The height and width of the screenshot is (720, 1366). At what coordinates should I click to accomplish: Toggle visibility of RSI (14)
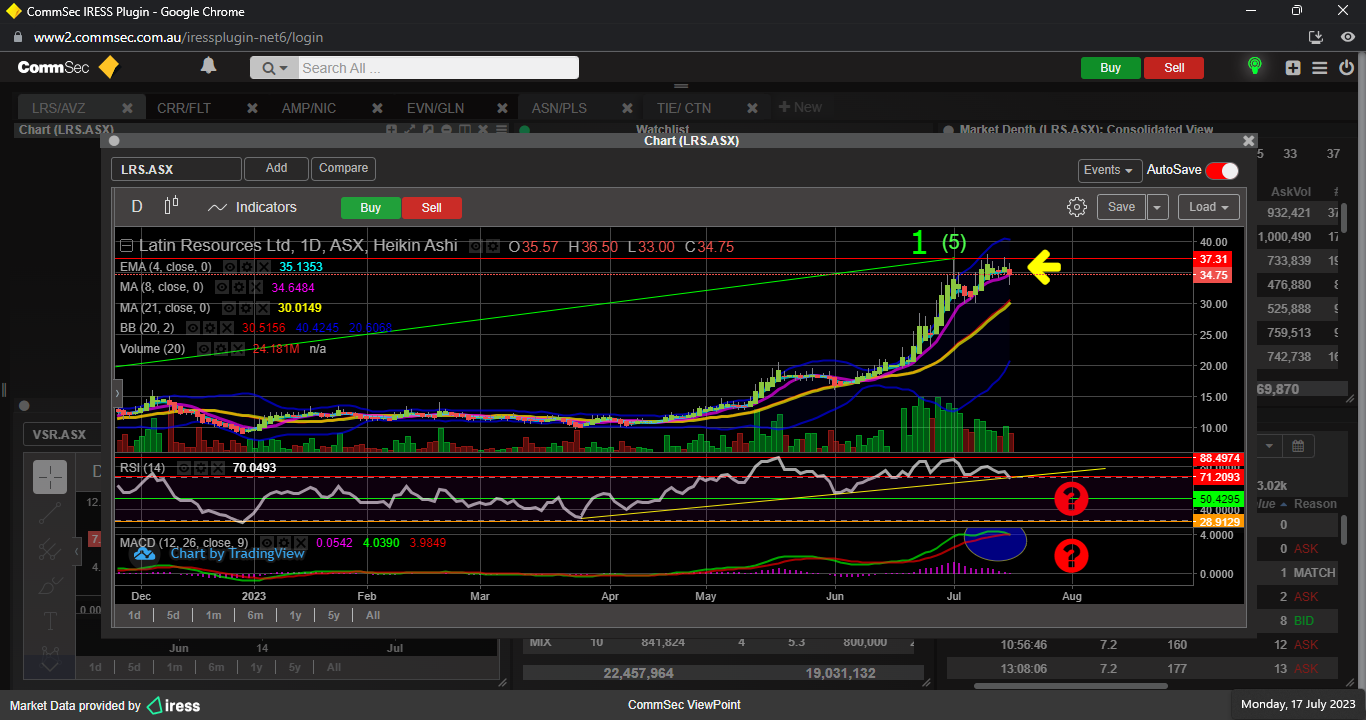(183, 467)
